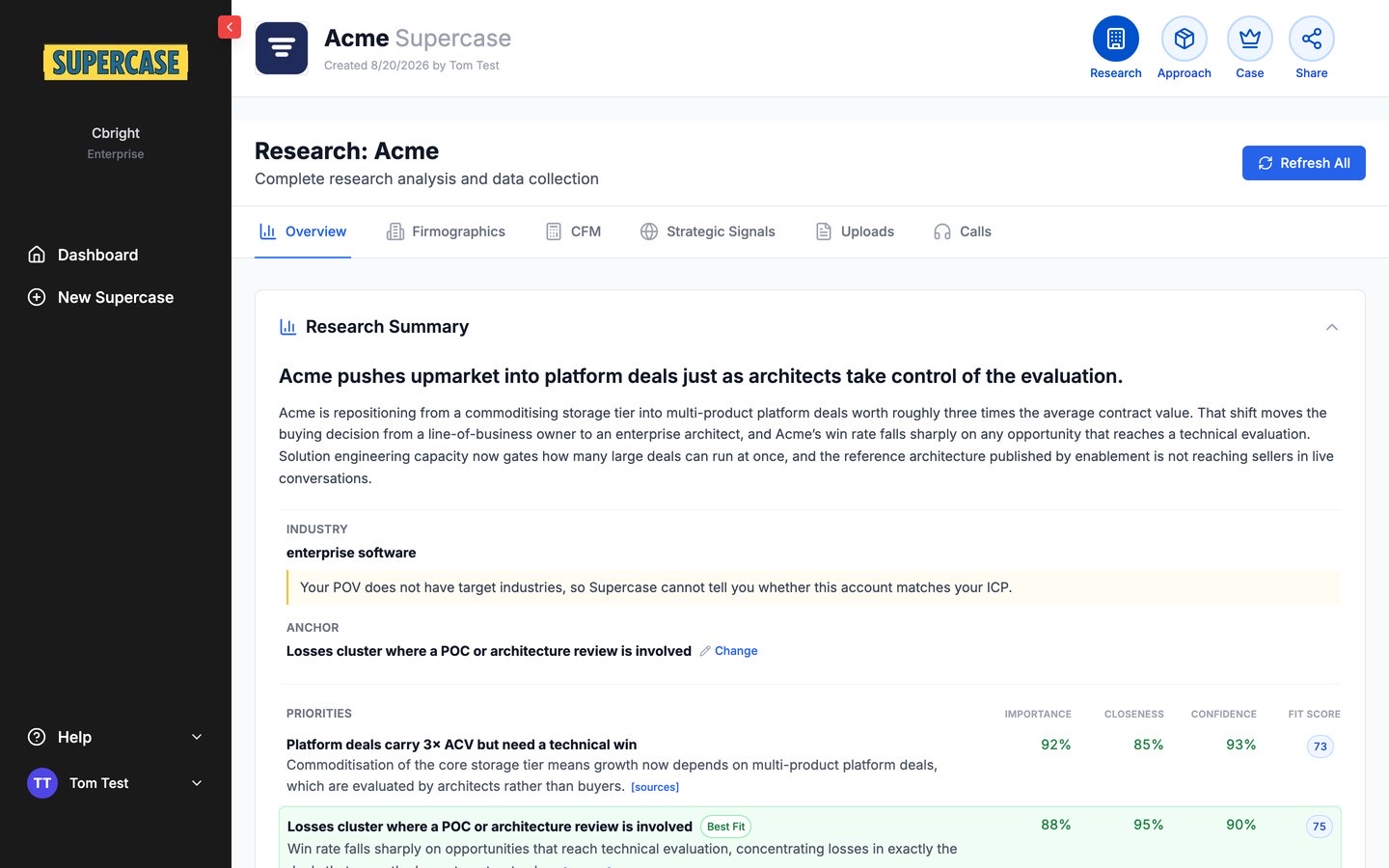Viewport: 1389px width, 868px height.
Task: Click the pencil icon beside Change
Action: tap(705, 651)
